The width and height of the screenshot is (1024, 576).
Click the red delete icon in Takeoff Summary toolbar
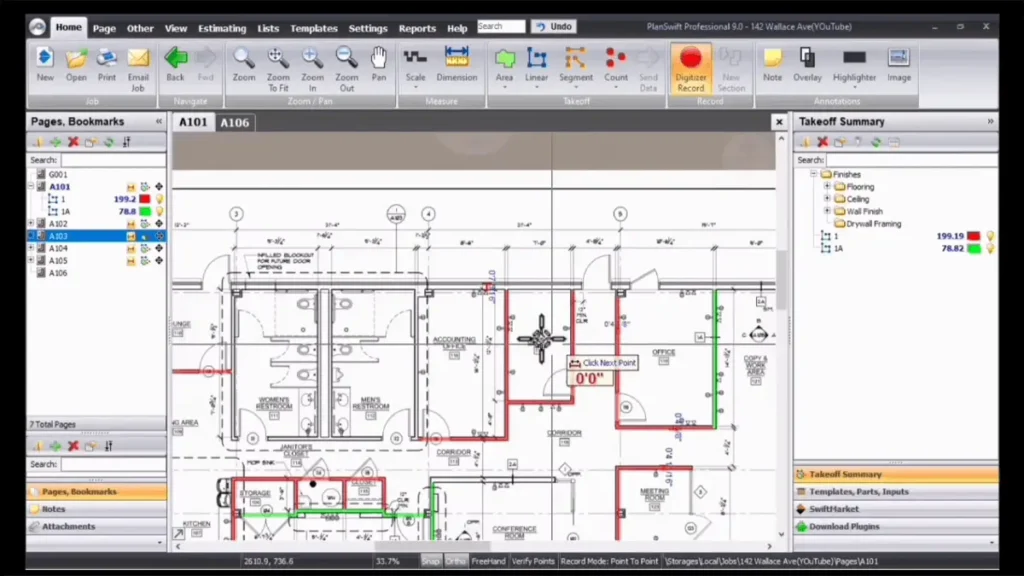822,142
